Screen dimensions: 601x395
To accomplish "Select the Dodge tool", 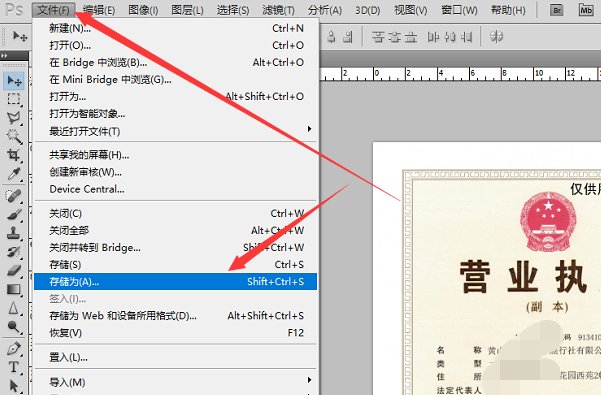I will coord(15,326).
